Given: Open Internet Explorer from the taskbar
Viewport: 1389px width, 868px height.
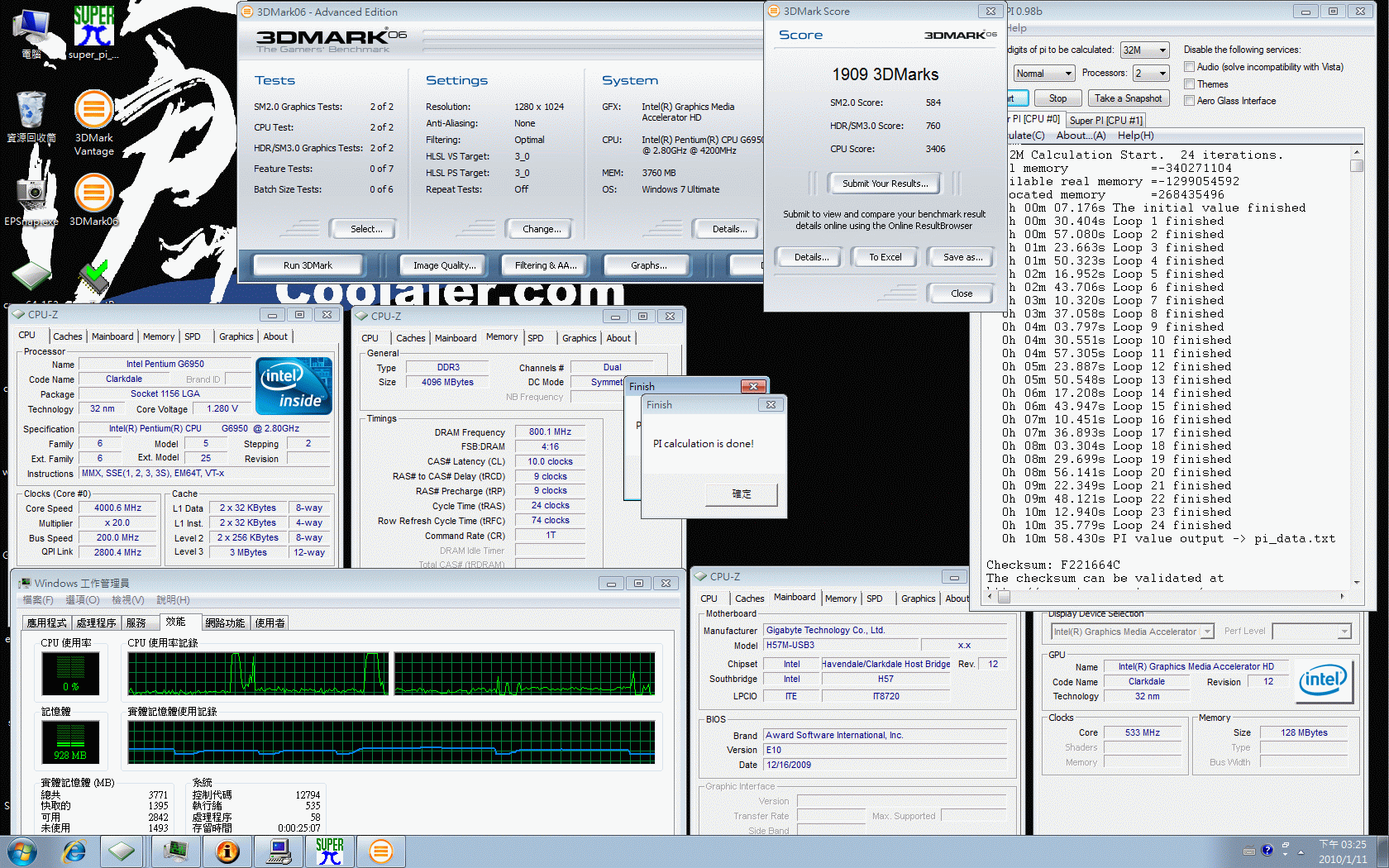Looking at the screenshot, I should pyautogui.click(x=74, y=851).
